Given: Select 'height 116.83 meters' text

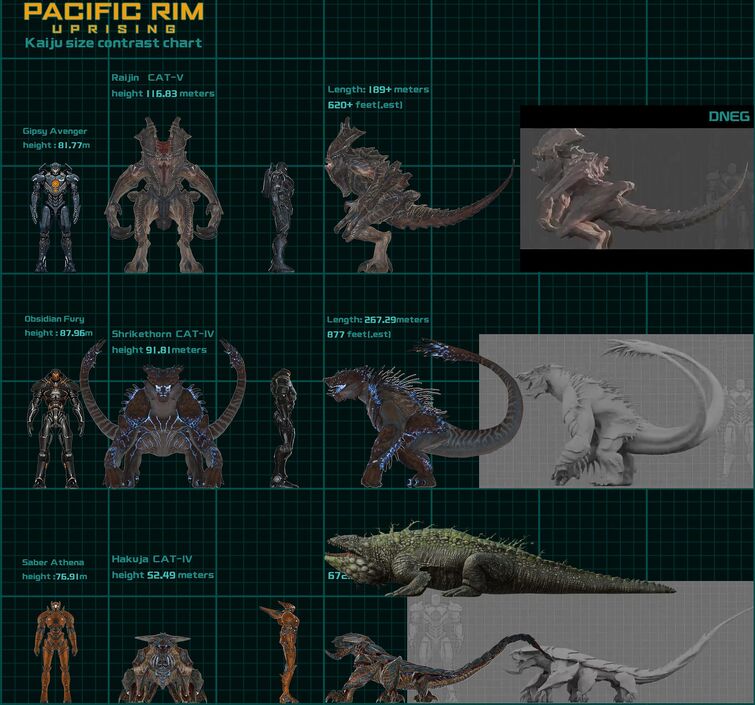Looking at the screenshot, I should click(163, 93).
